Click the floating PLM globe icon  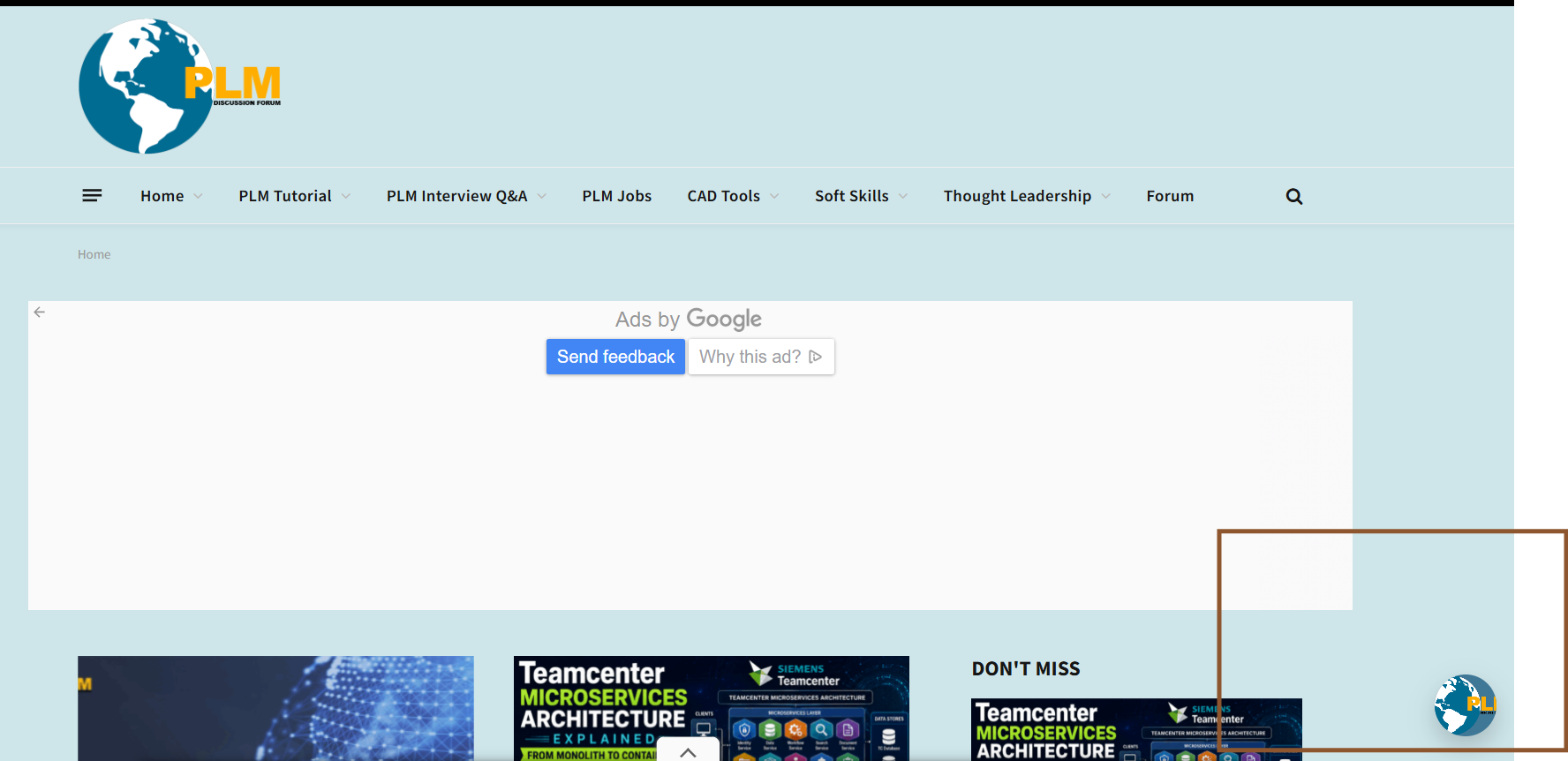click(1466, 705)
